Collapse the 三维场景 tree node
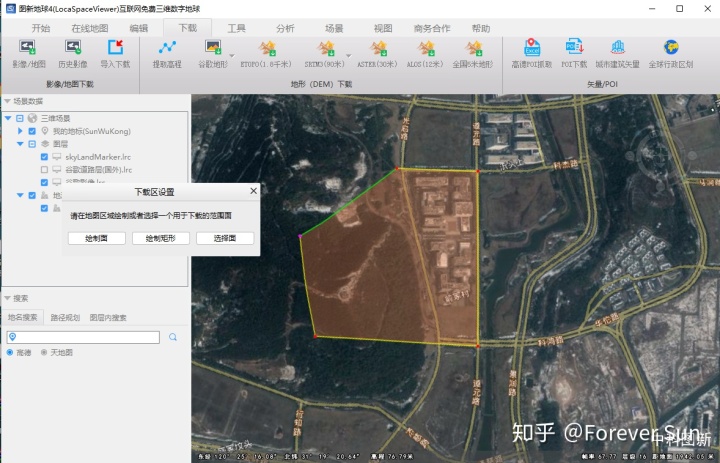 coord(8,118)
